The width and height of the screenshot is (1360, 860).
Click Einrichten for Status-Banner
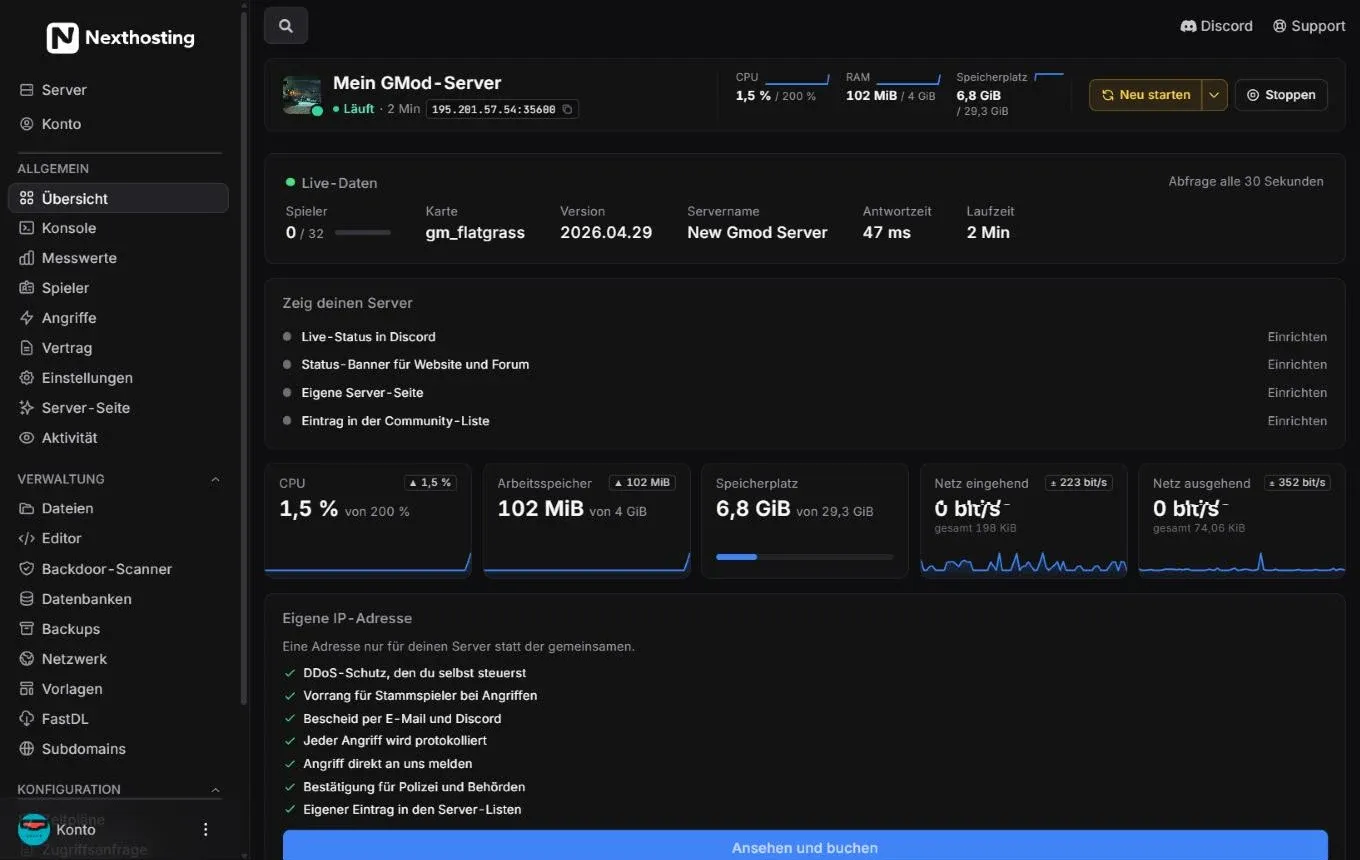click(x=1297, y=365)
